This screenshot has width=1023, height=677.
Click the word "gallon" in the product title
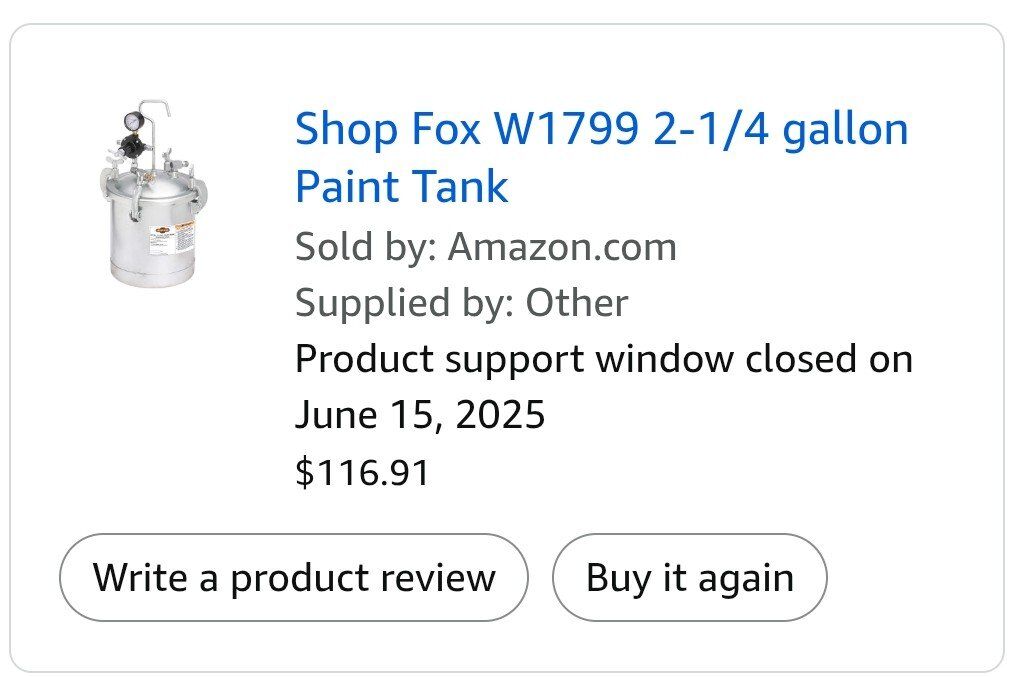coord(845,130)
